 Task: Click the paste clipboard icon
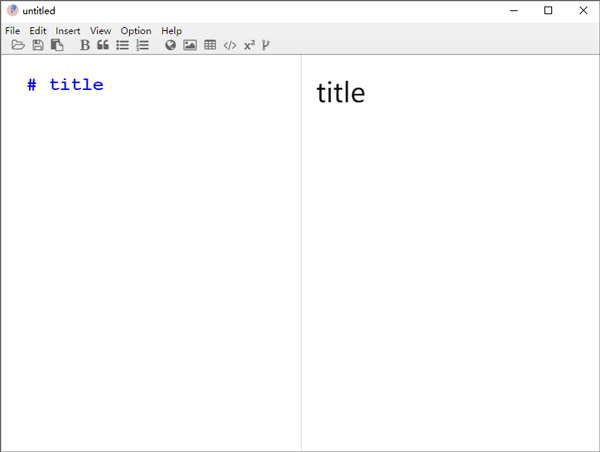(x=57, y=45)
